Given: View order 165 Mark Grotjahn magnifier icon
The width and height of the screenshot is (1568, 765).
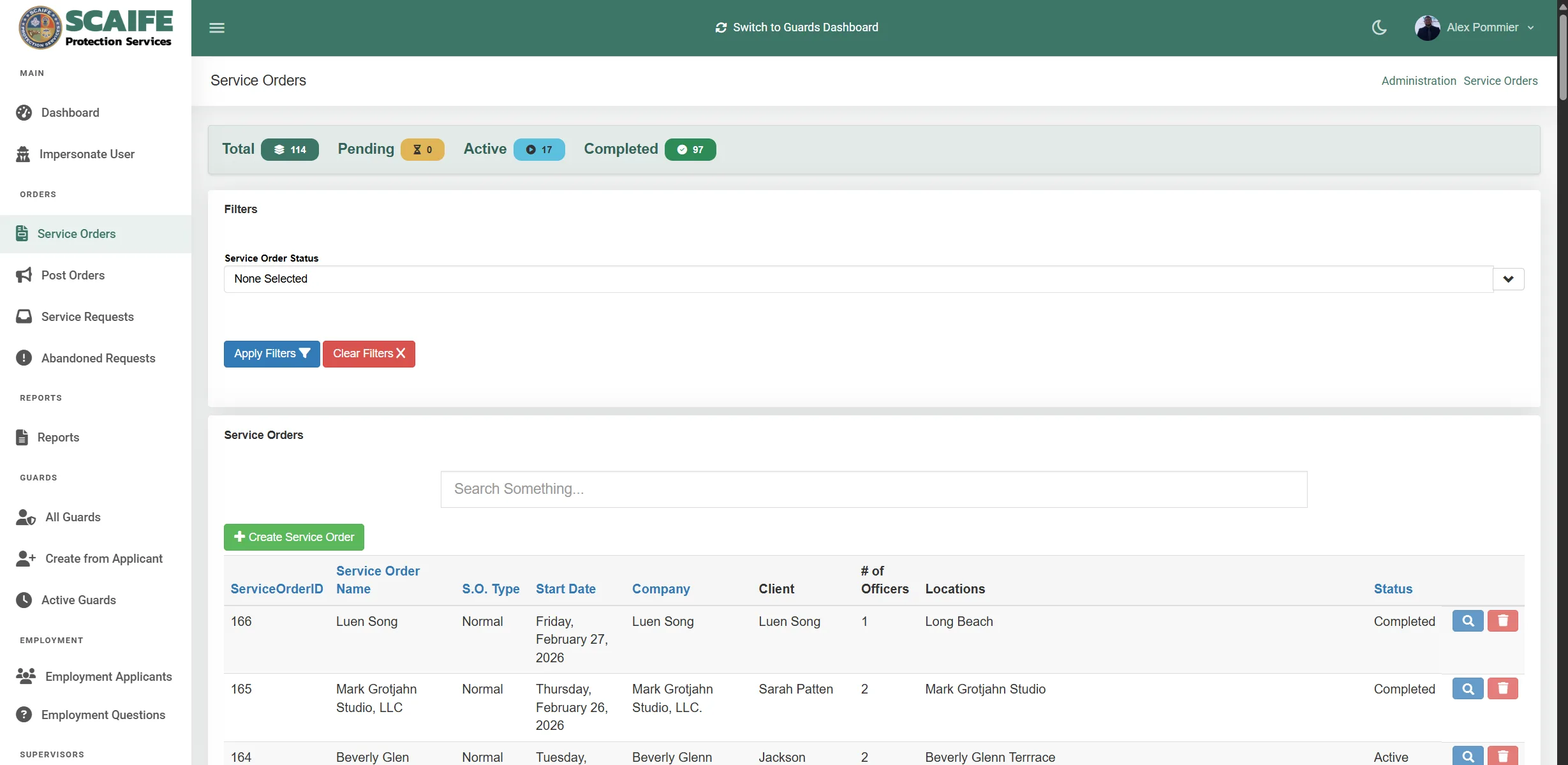Looking at the screenshot, I should point(1468,688).
